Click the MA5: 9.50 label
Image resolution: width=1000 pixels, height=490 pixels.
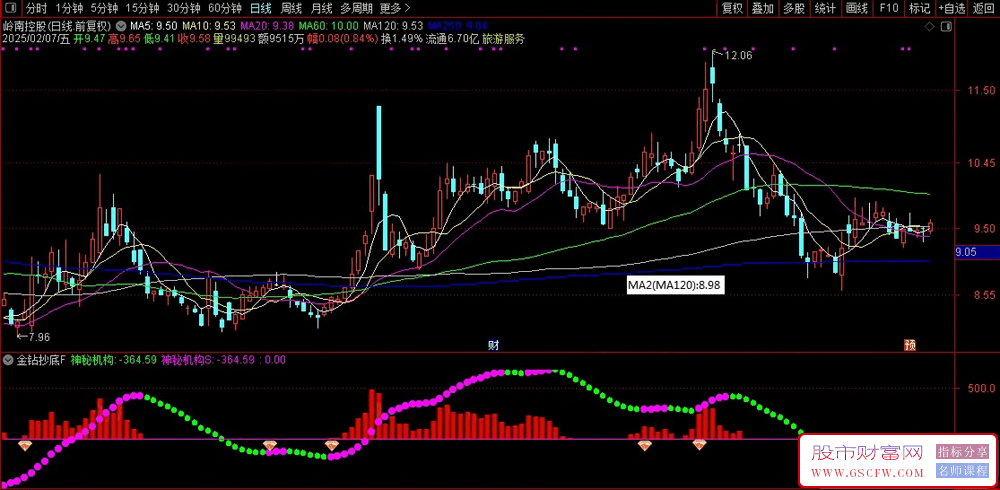point(154,27)
